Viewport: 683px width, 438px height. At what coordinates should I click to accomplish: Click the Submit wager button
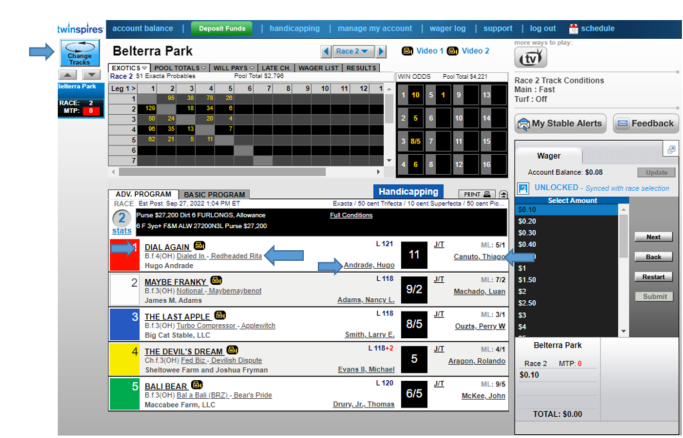click(655, 296)
